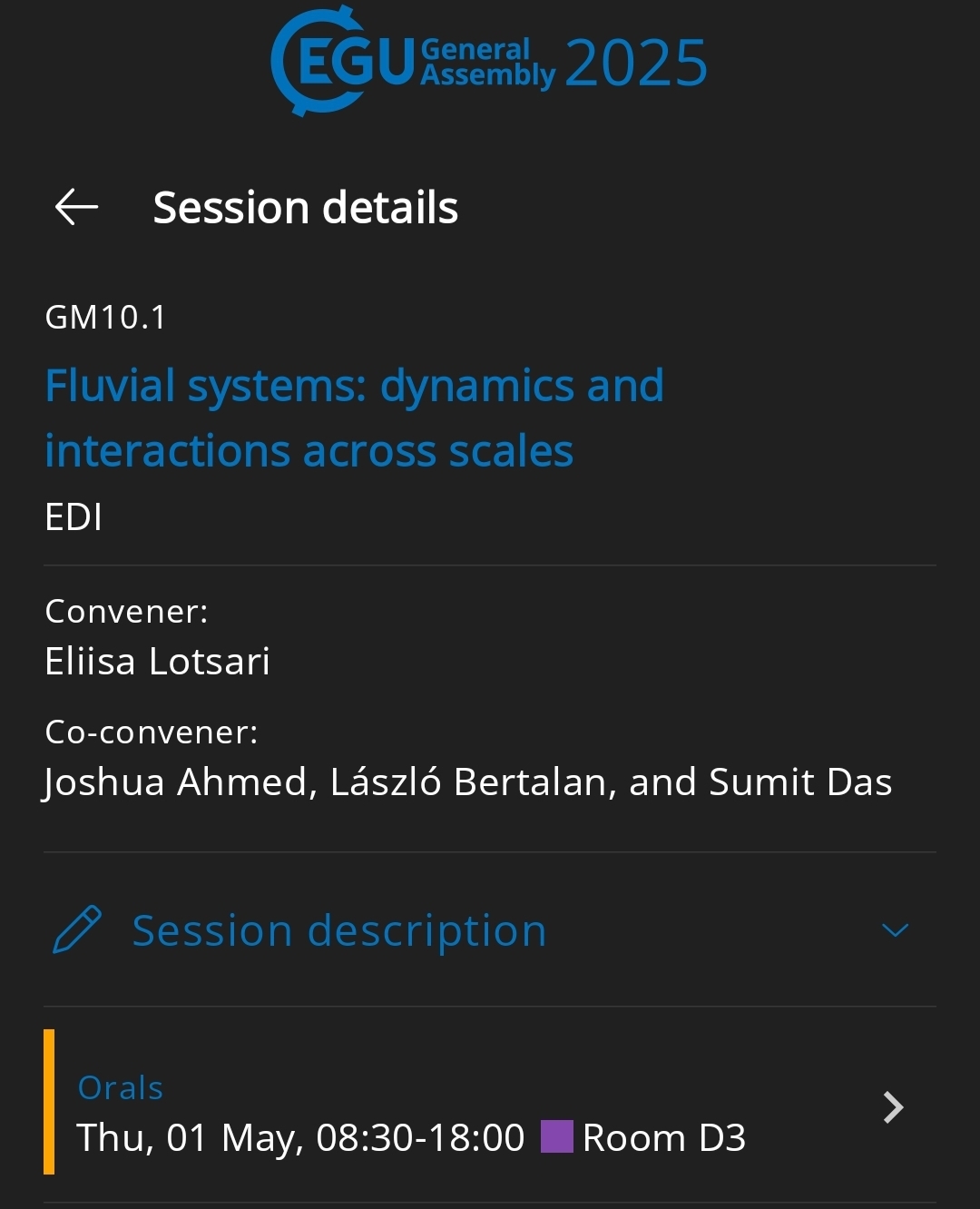Tap the back arrow icon
Image resolution: width=980 pixels, height=1209 pixels.
76,207
